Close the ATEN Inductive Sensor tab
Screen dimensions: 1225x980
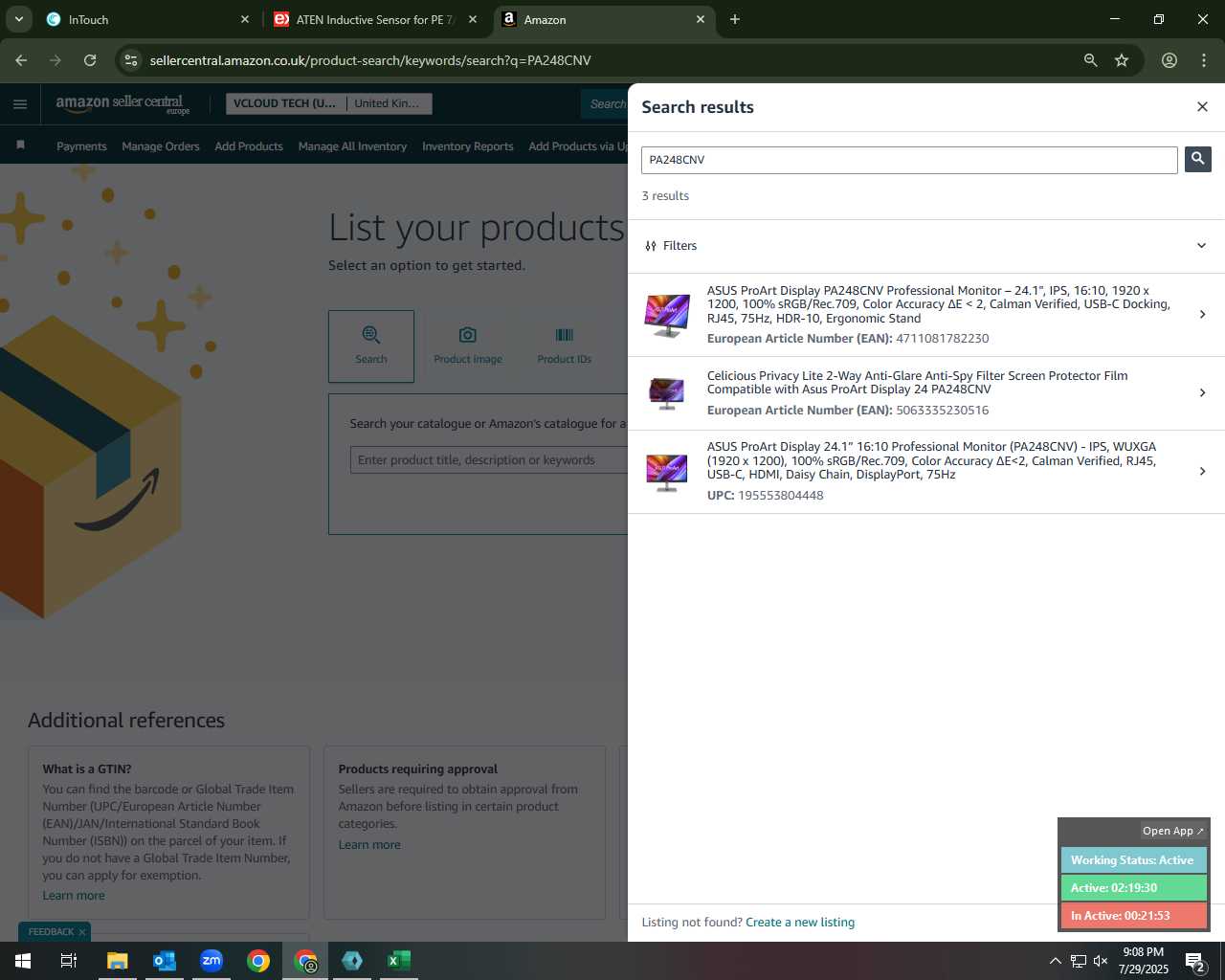(473, 19)
